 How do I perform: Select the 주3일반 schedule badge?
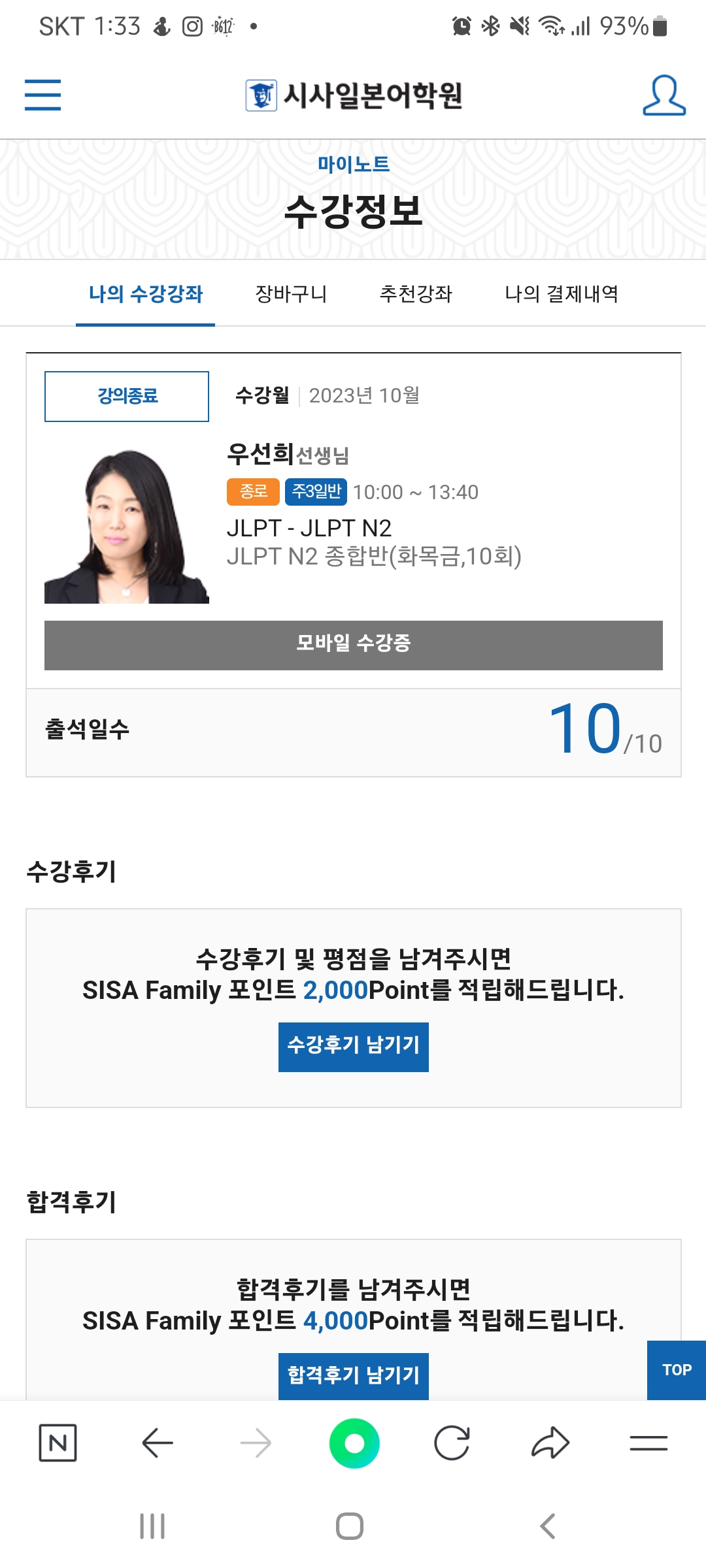tap(315, 493)
